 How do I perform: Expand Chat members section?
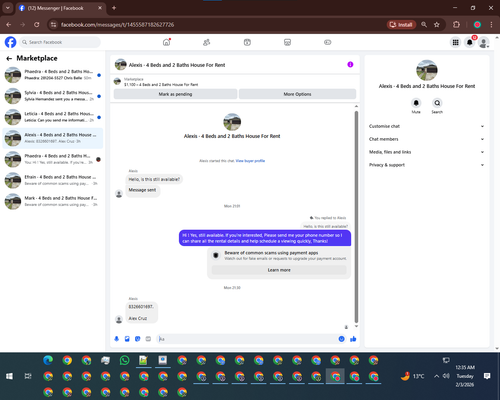427,139
